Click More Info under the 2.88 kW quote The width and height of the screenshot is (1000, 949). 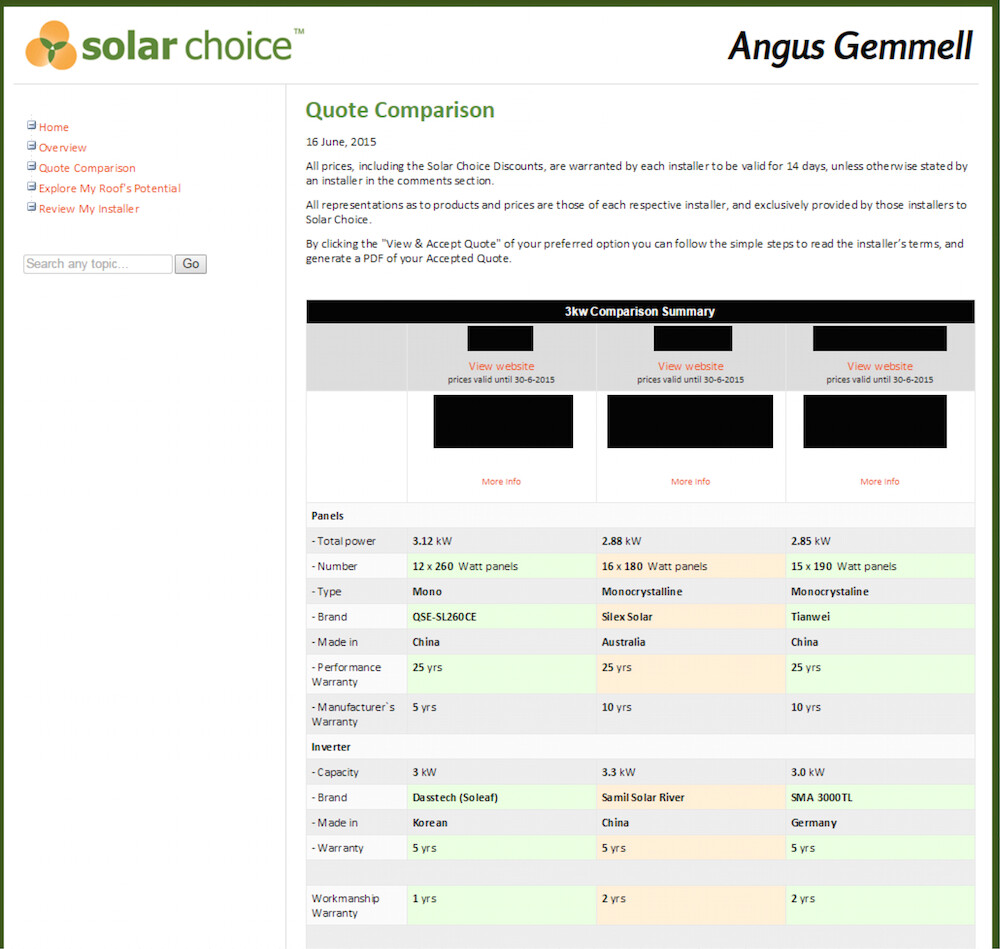[691, 482]
